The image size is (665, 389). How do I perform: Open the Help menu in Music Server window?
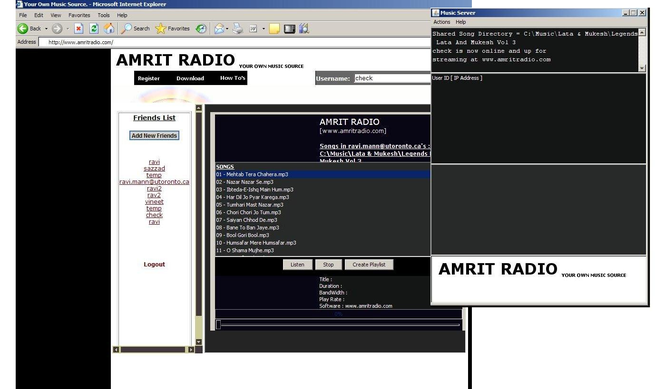coord(461,22)
